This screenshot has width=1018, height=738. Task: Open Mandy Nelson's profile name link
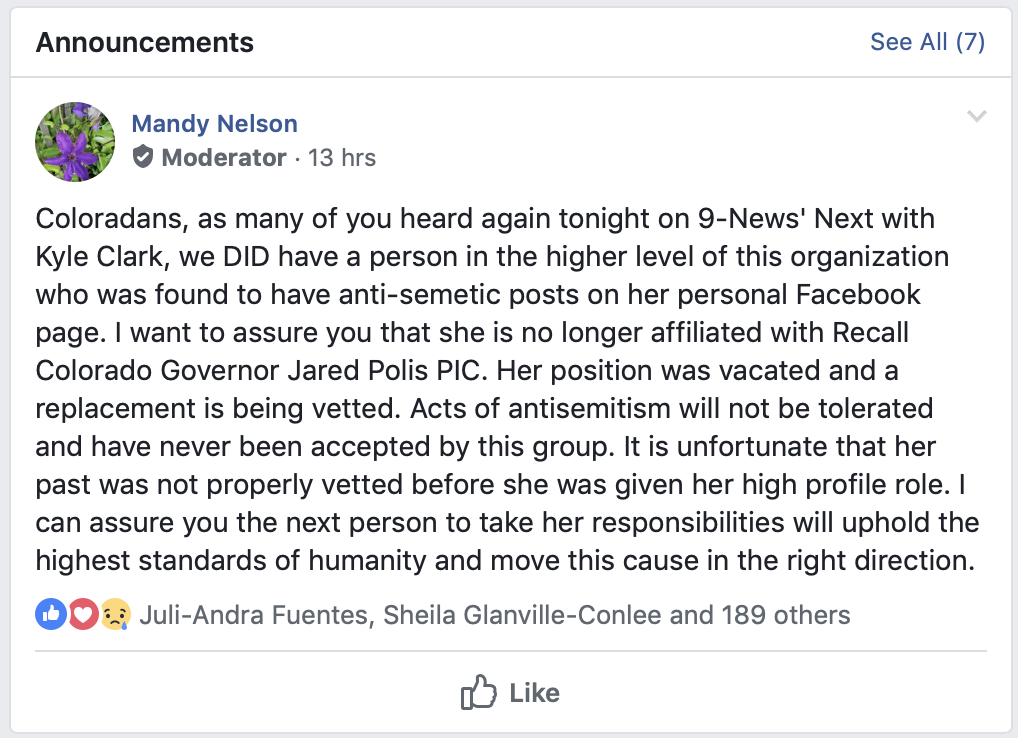coord(215,124)
